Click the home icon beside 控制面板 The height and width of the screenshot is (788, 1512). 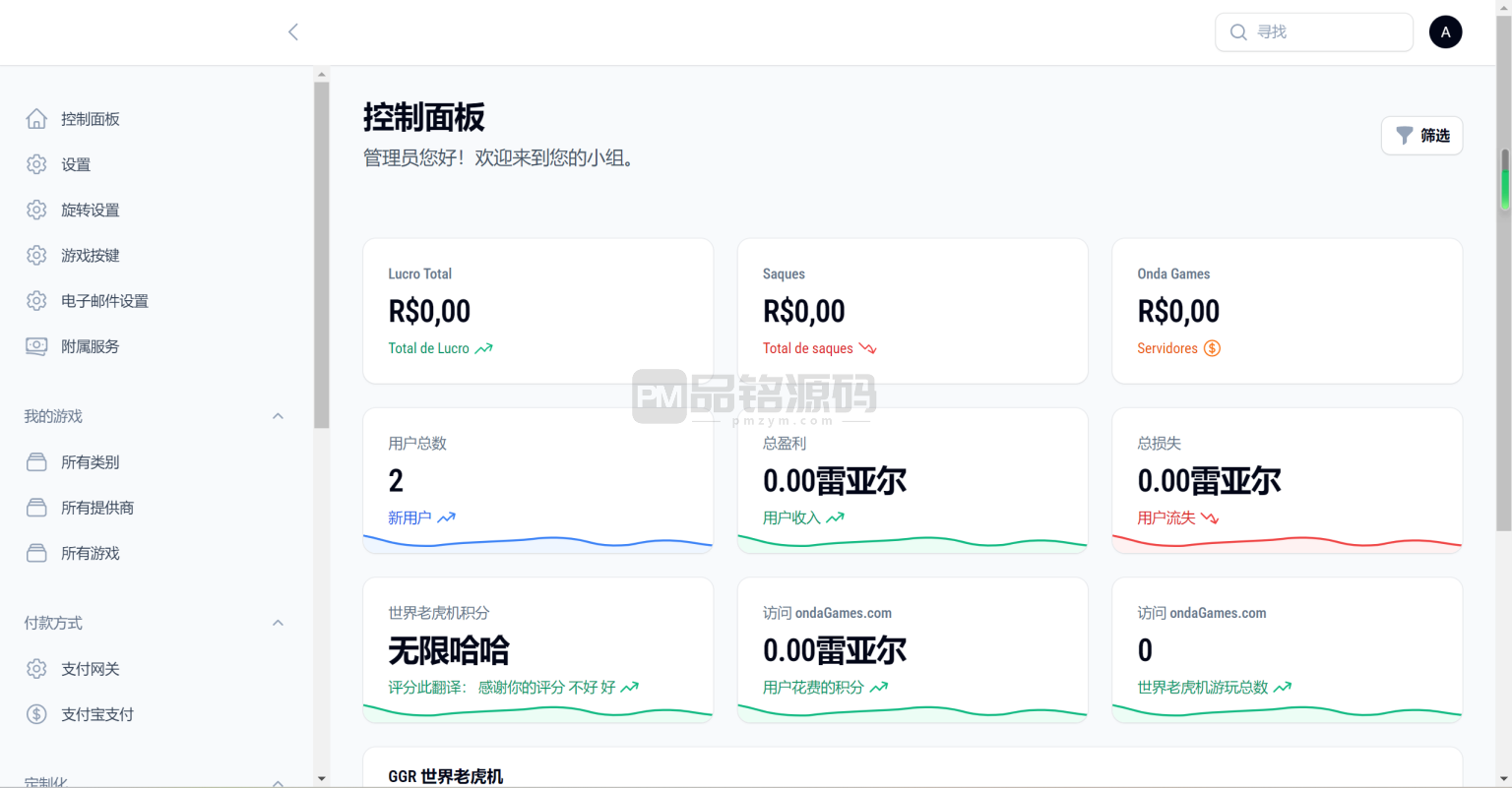(36, 119)
